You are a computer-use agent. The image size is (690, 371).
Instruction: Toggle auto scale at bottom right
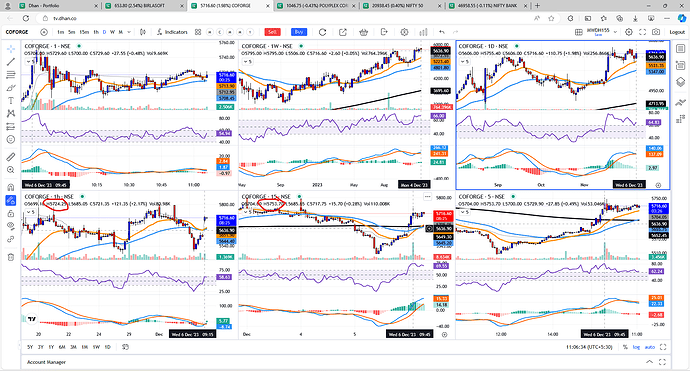coord(650,347)
